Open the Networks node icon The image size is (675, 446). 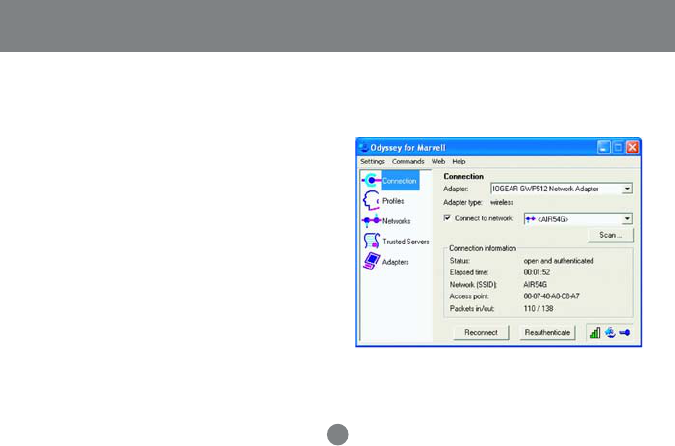pos(371,221)
